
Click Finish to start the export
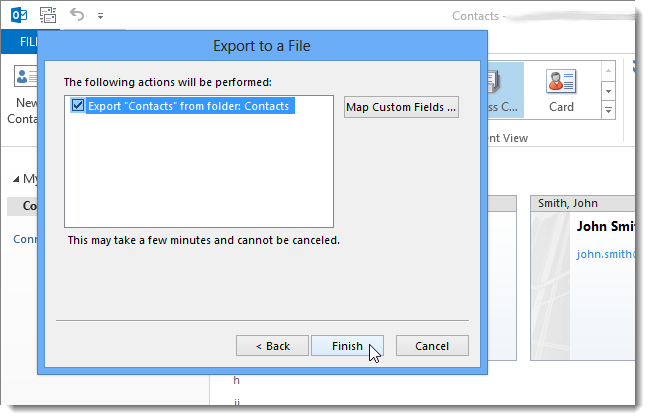tap(347, 346)
